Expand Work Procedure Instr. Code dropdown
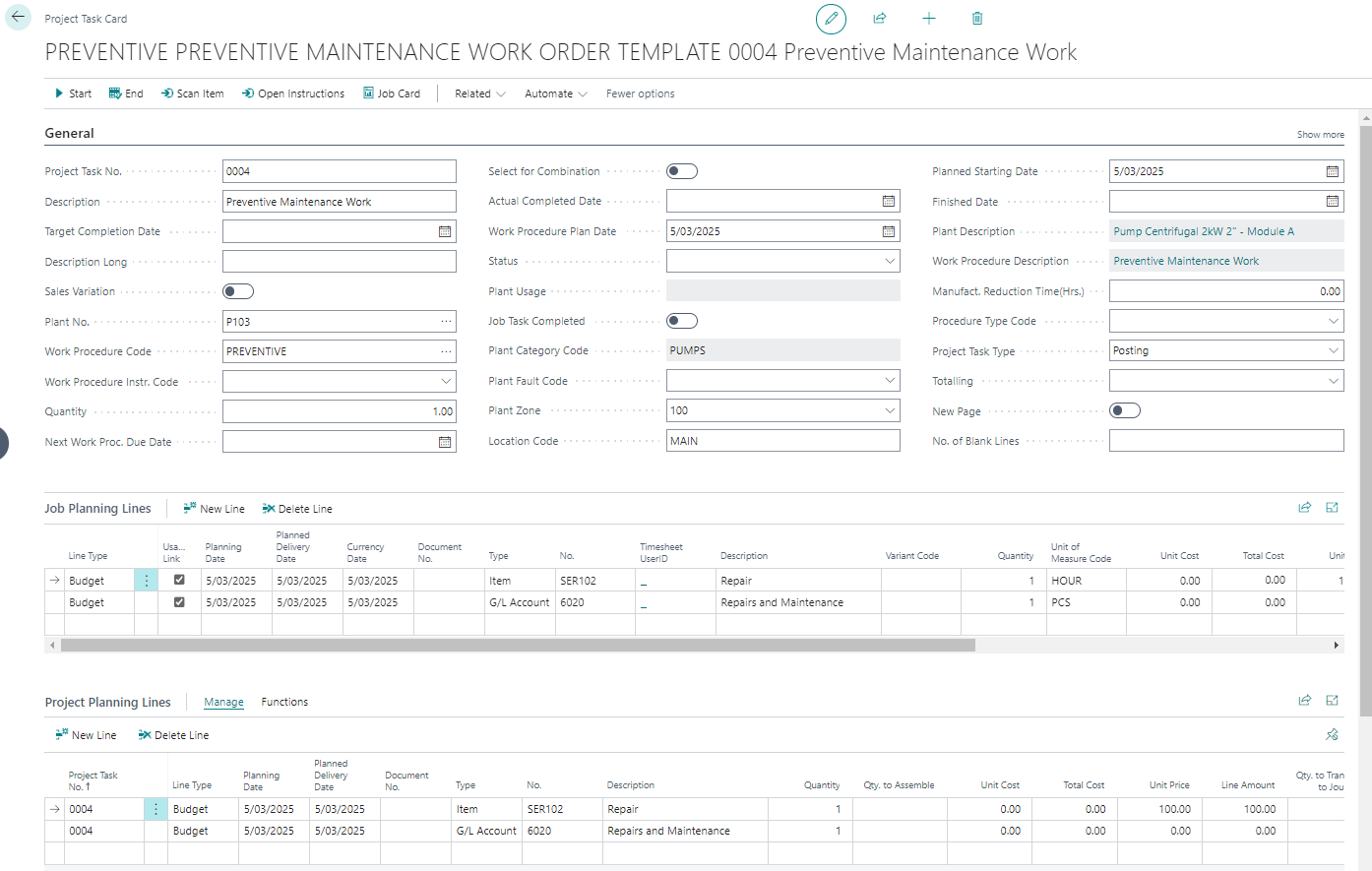This screenshot has height=871, width=1372. (x=446, y=381)
